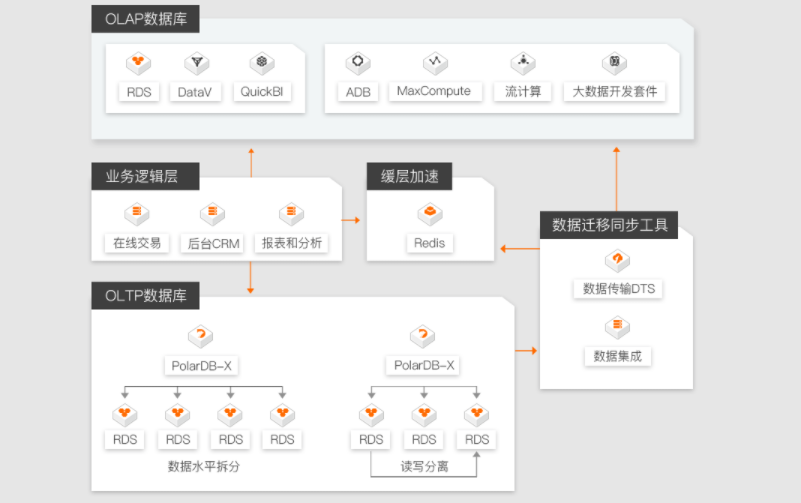Screen dimensions: 801x503
Task: Click the ADB icon
Action: 358,62
